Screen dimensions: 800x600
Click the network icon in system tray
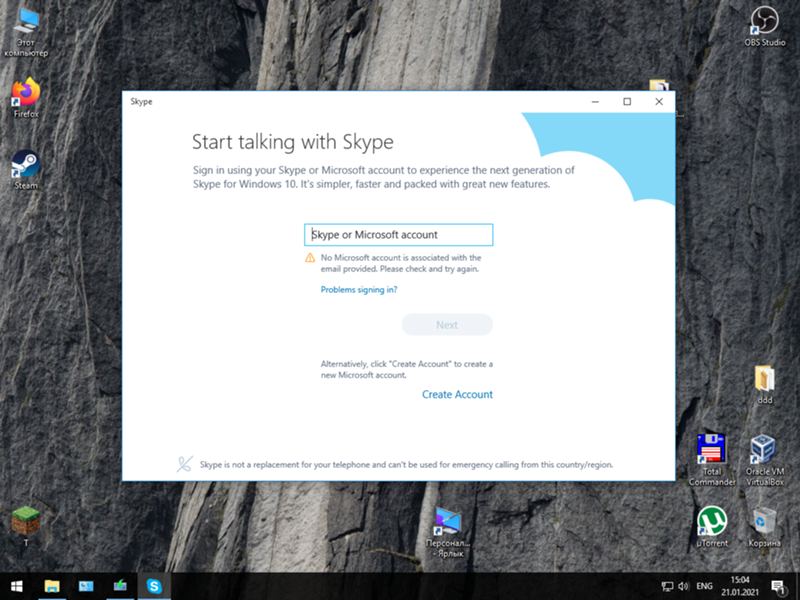tap(667, 586)
